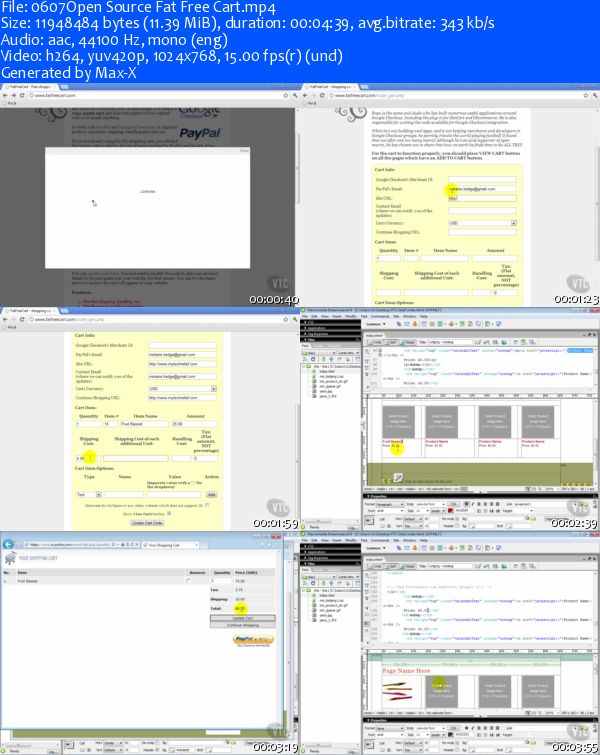Click wrench menu icon in 00:00:40 frame
This screenshot has width=600, height=755.
tap(295, 95)
